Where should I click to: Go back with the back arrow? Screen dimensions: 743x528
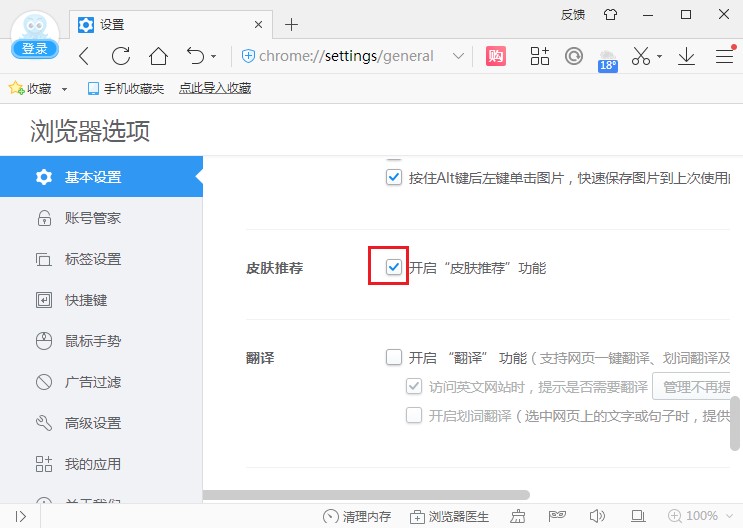[x=84, y=56]
